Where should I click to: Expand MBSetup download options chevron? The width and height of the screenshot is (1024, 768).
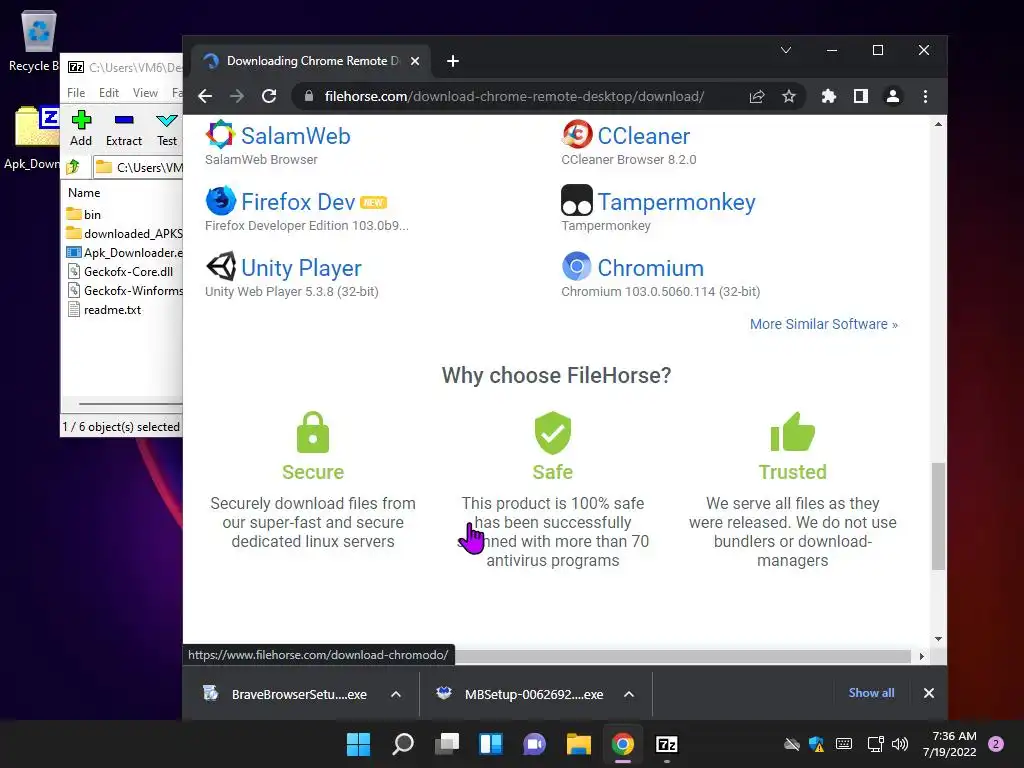pyautogui.click(x=629, y=694)
